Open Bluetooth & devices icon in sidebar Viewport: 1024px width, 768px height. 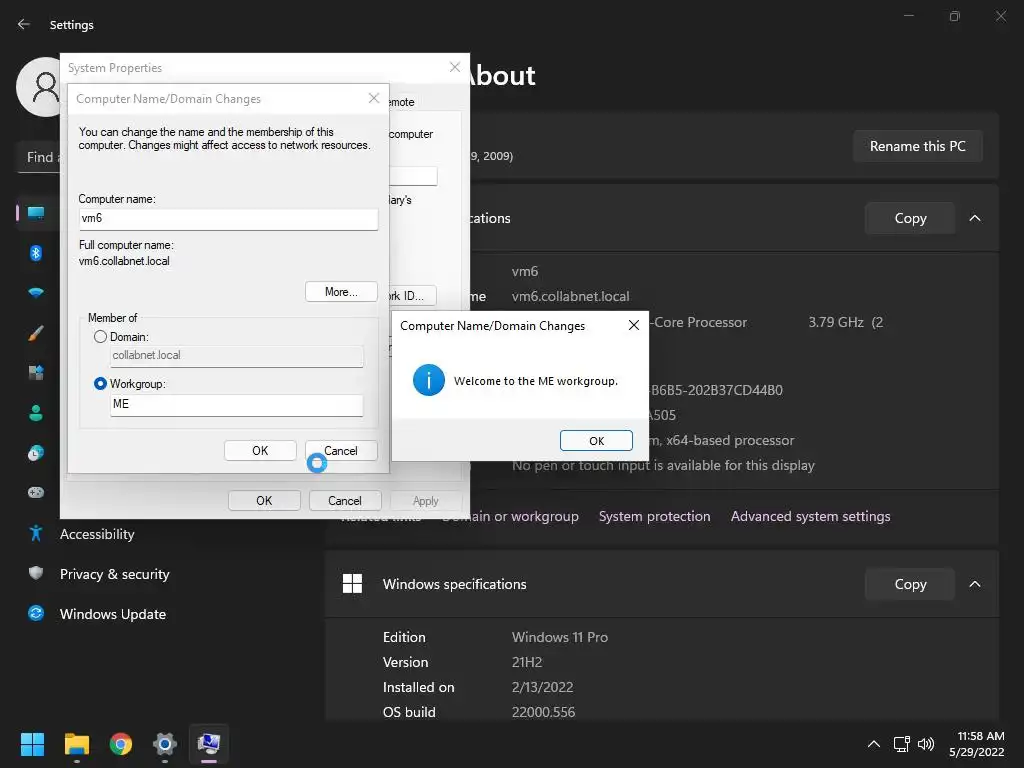36,253
